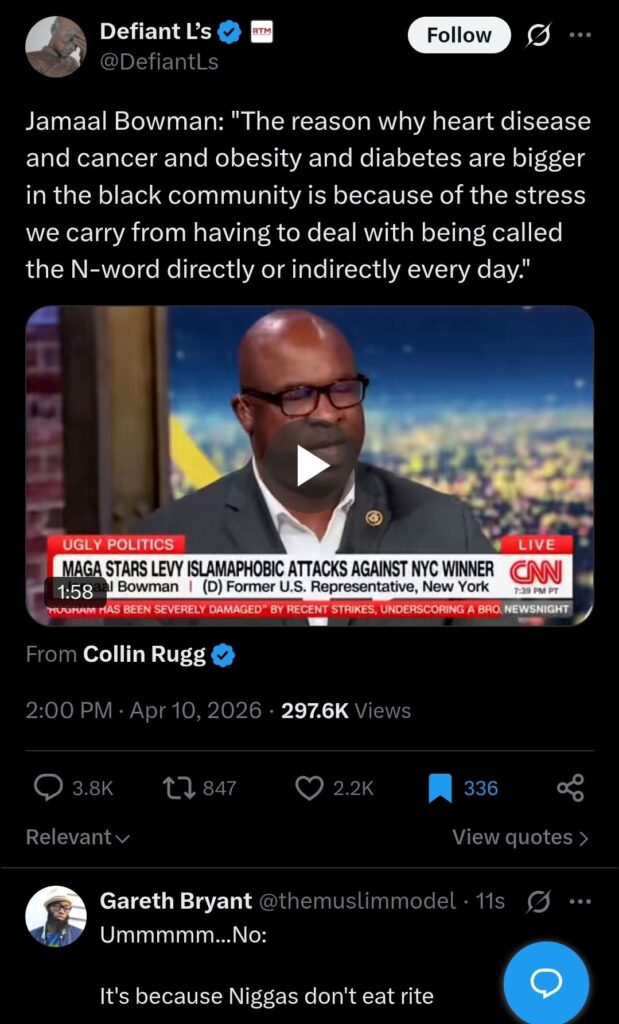The image size is (619, 1024).
Task: Open the @DefiantLs handle
Action: coord(159,62)
